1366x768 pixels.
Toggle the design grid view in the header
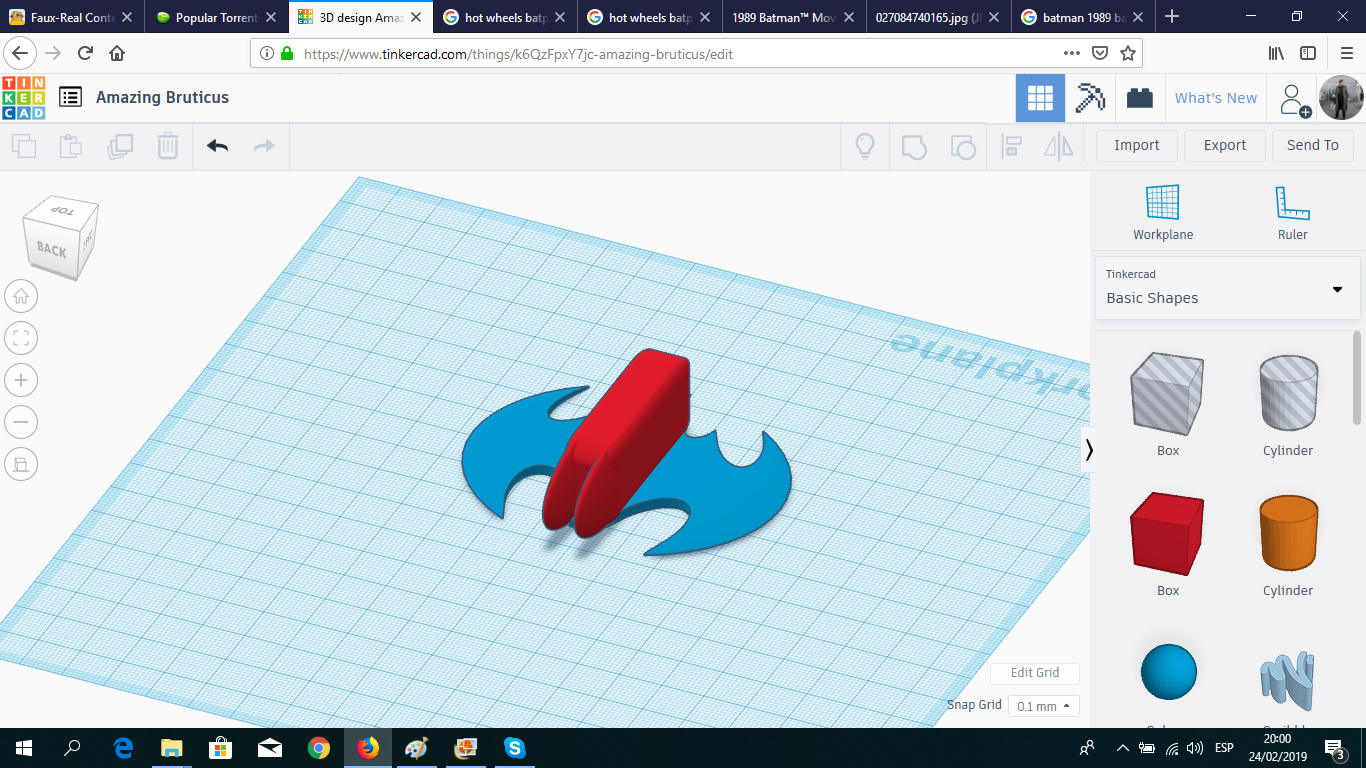click(x=1040, y=97)
